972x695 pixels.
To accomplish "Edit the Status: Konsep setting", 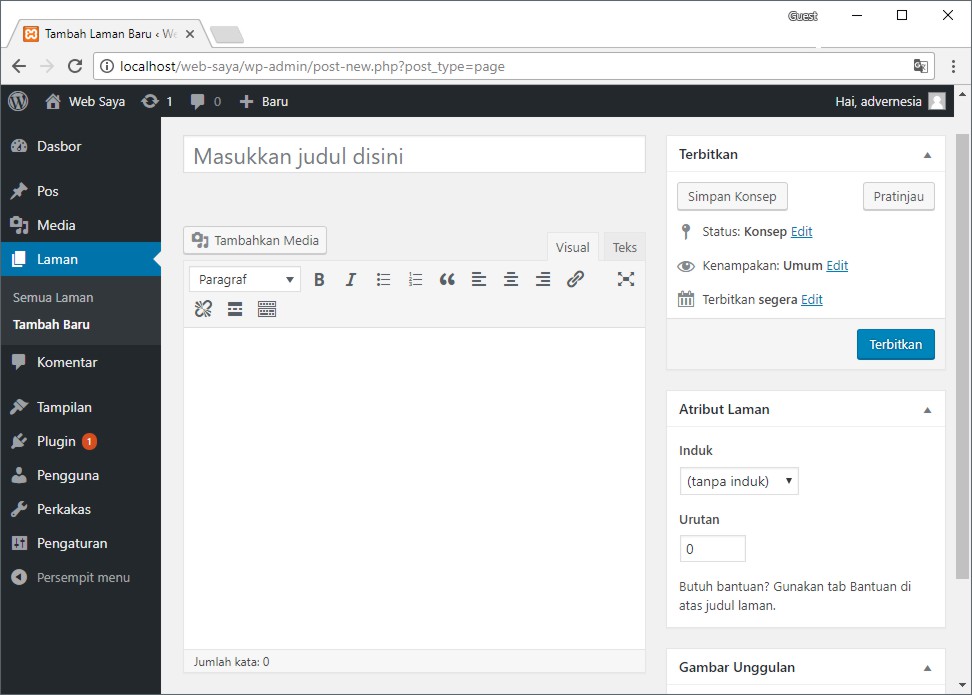I will click(x=802, y=232).
